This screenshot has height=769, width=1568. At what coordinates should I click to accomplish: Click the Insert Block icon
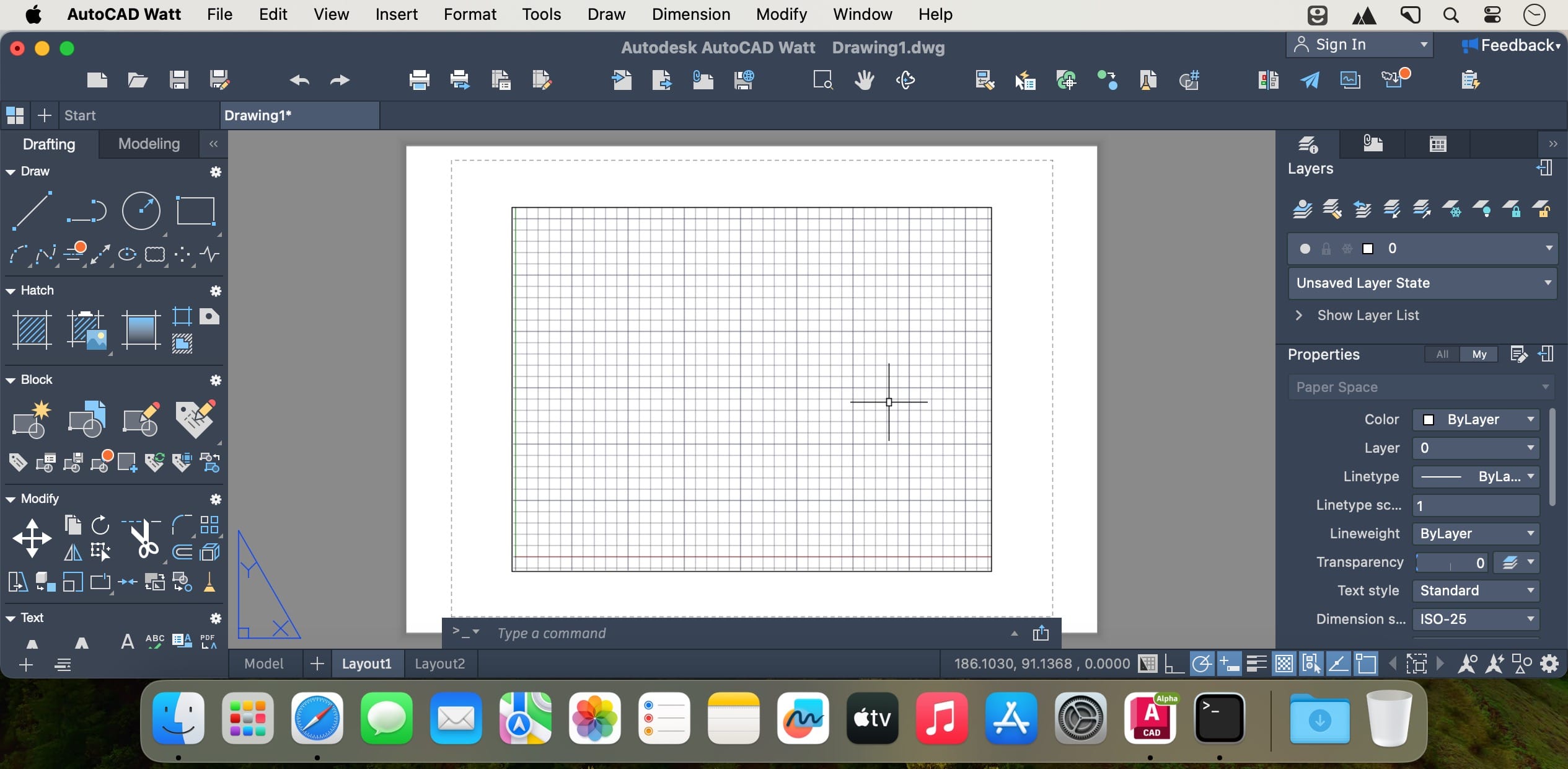coord(87,419)
